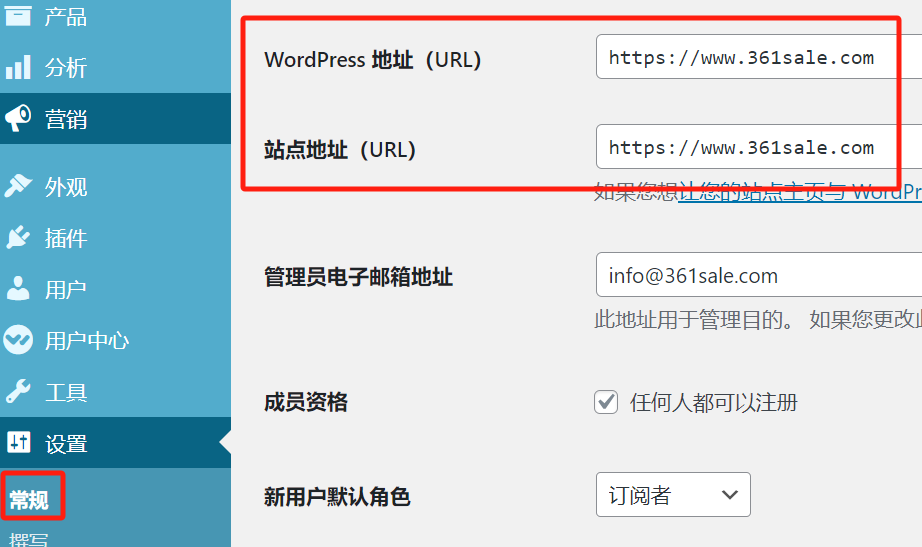Click the 新用户默认角色 label
This screenshot has height=547, width=922.
tap(336, 496)
